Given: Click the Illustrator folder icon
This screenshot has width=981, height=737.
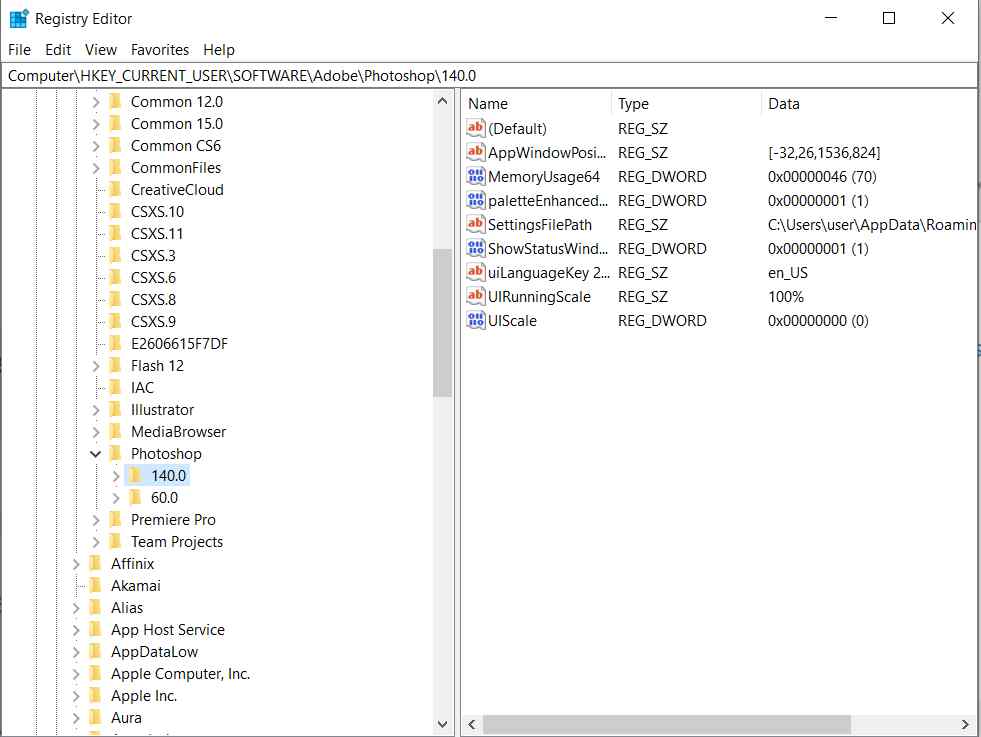Looking at the screenshot, I should pos(116,409).
